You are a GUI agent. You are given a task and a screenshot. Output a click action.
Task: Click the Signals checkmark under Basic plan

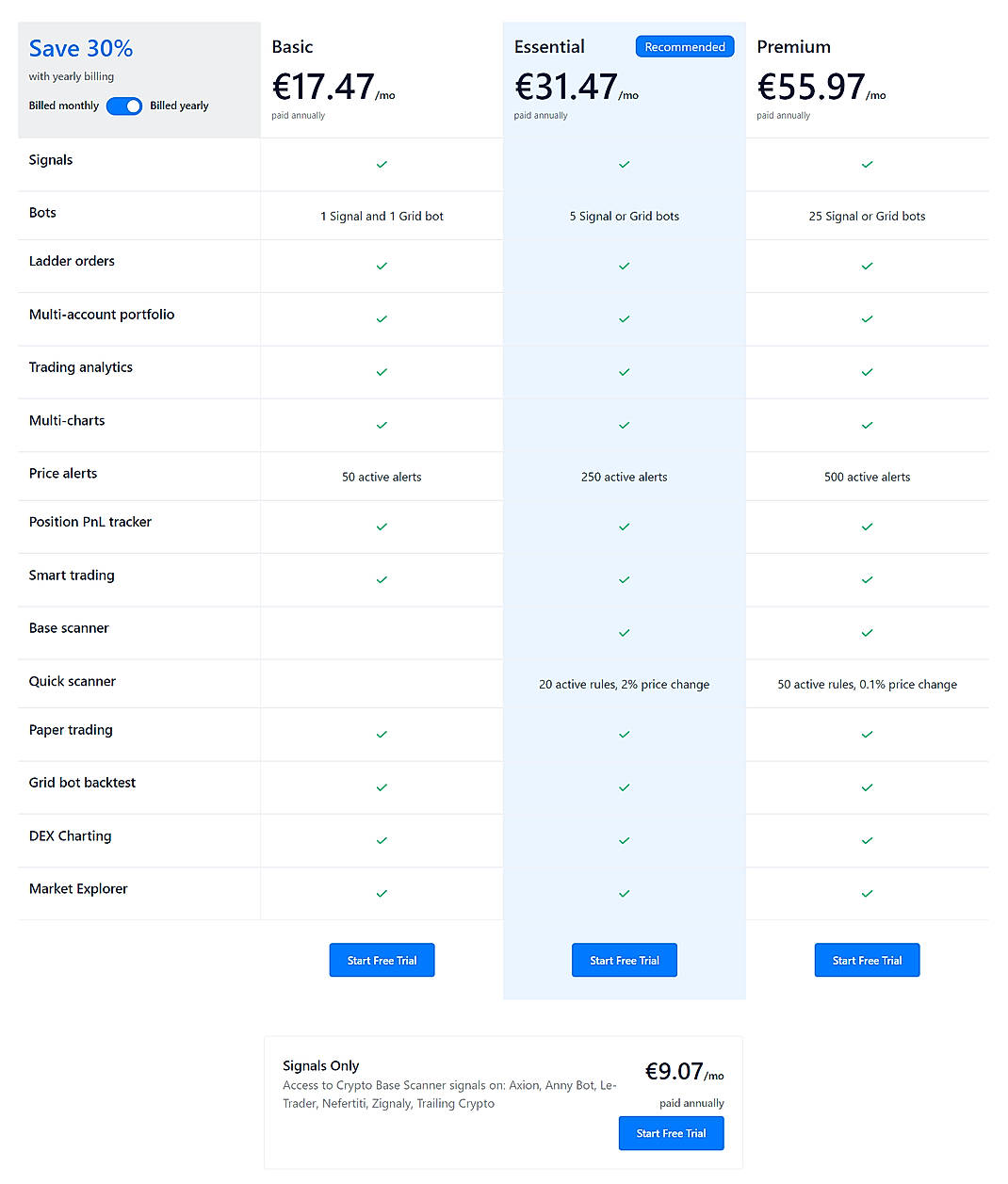click(x=382, y=164)
